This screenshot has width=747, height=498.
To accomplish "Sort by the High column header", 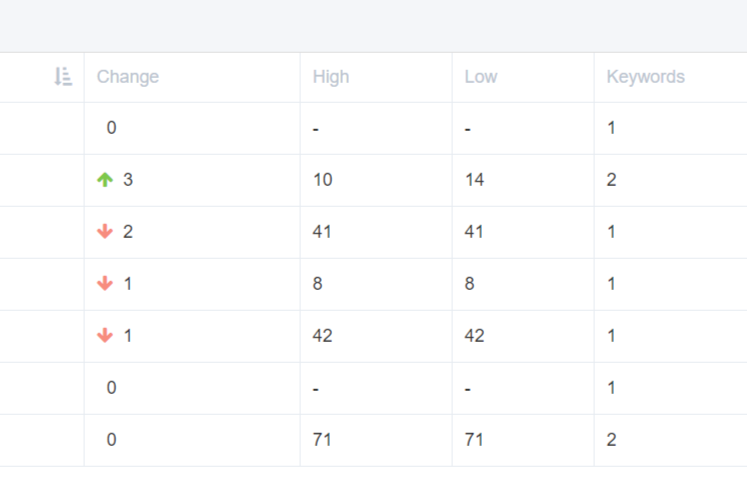I will (x=331, y=77).
